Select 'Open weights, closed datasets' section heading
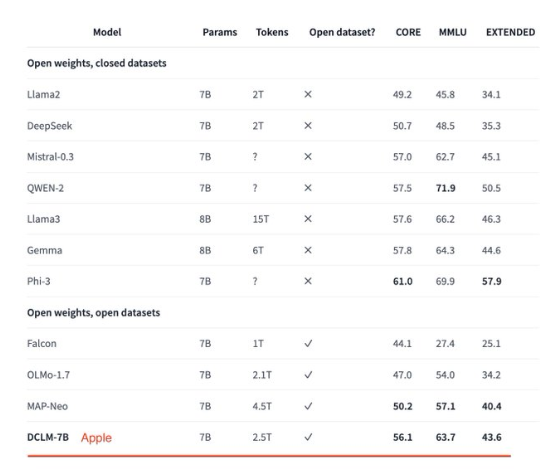Viewport: 552px width, 469px height. point(97,63)
